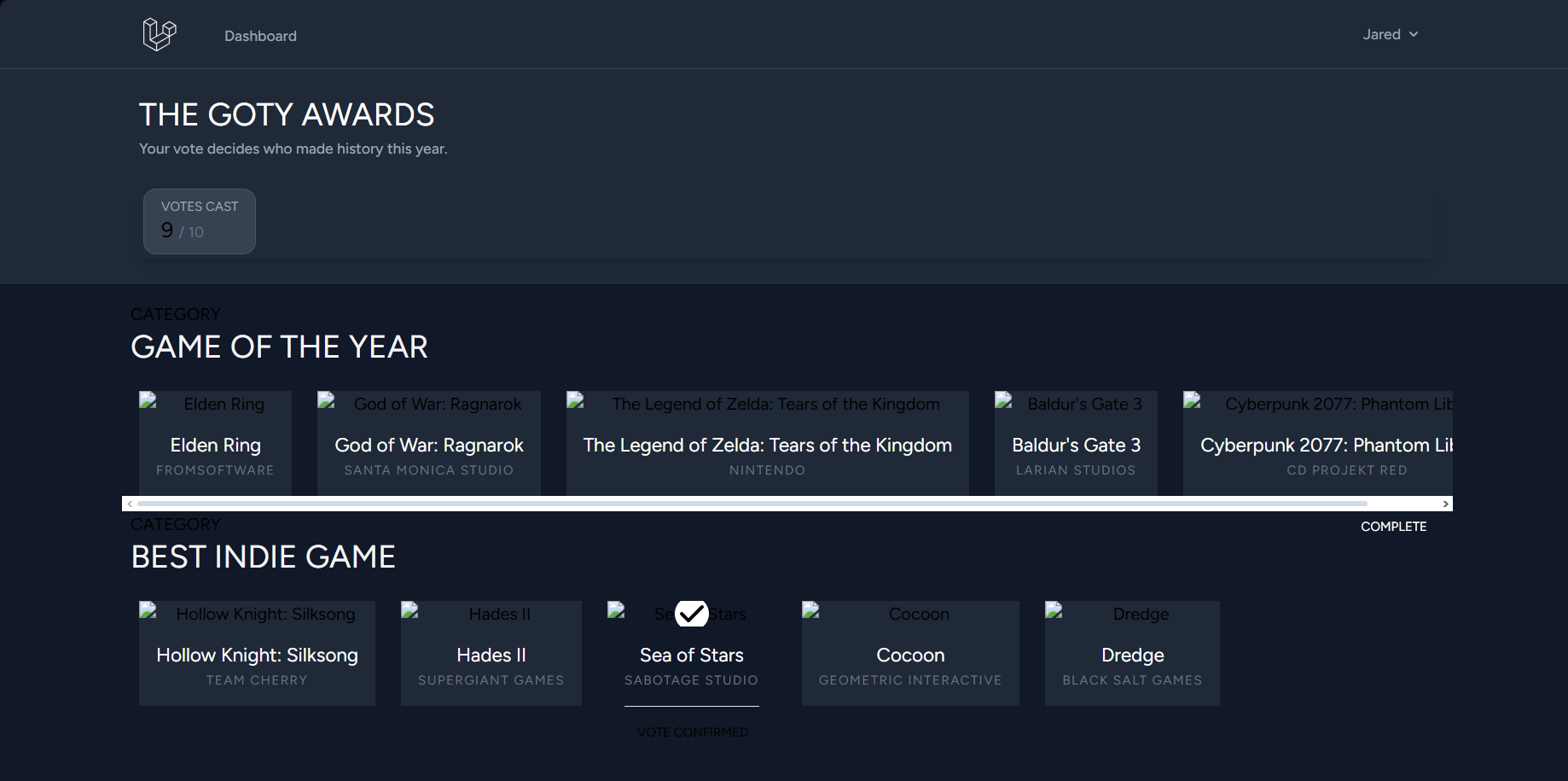Click the Votes Cast counter box
Viewport: 1568px width, 781px height.
click(x=200, y=221)
